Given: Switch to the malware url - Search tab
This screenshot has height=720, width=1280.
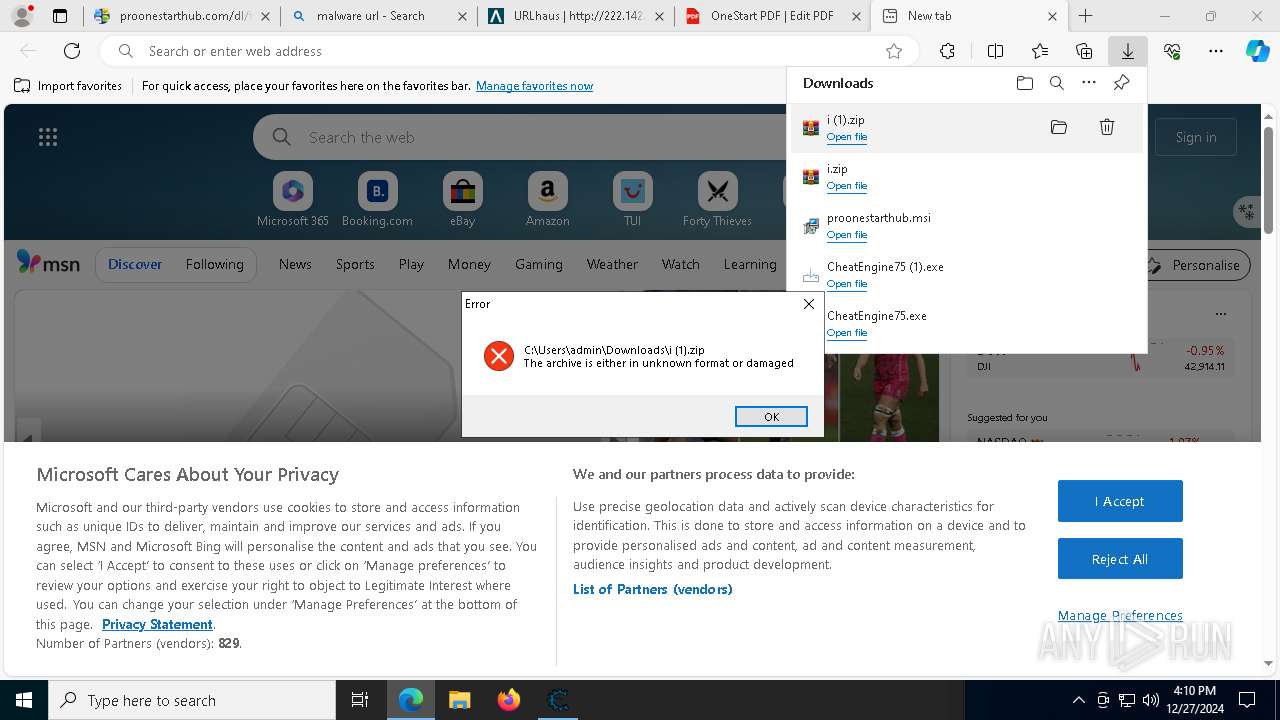Looking at the screenshot, I should click(378, 16).
